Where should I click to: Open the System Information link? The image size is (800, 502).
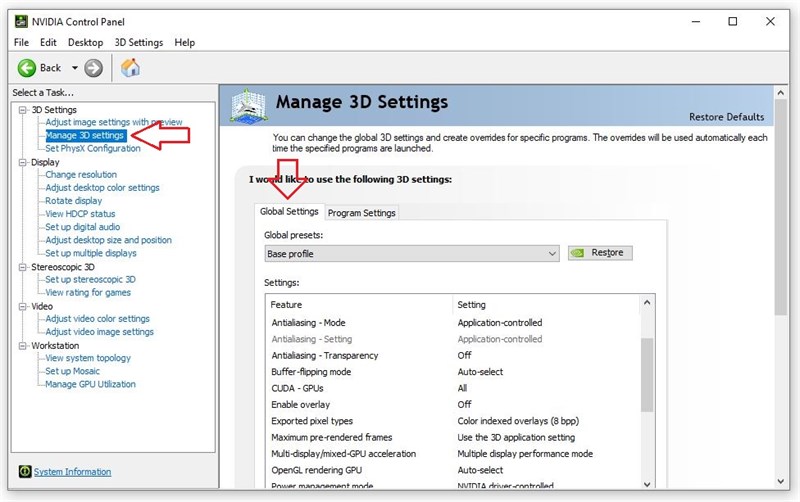click(x=72, y=472)
